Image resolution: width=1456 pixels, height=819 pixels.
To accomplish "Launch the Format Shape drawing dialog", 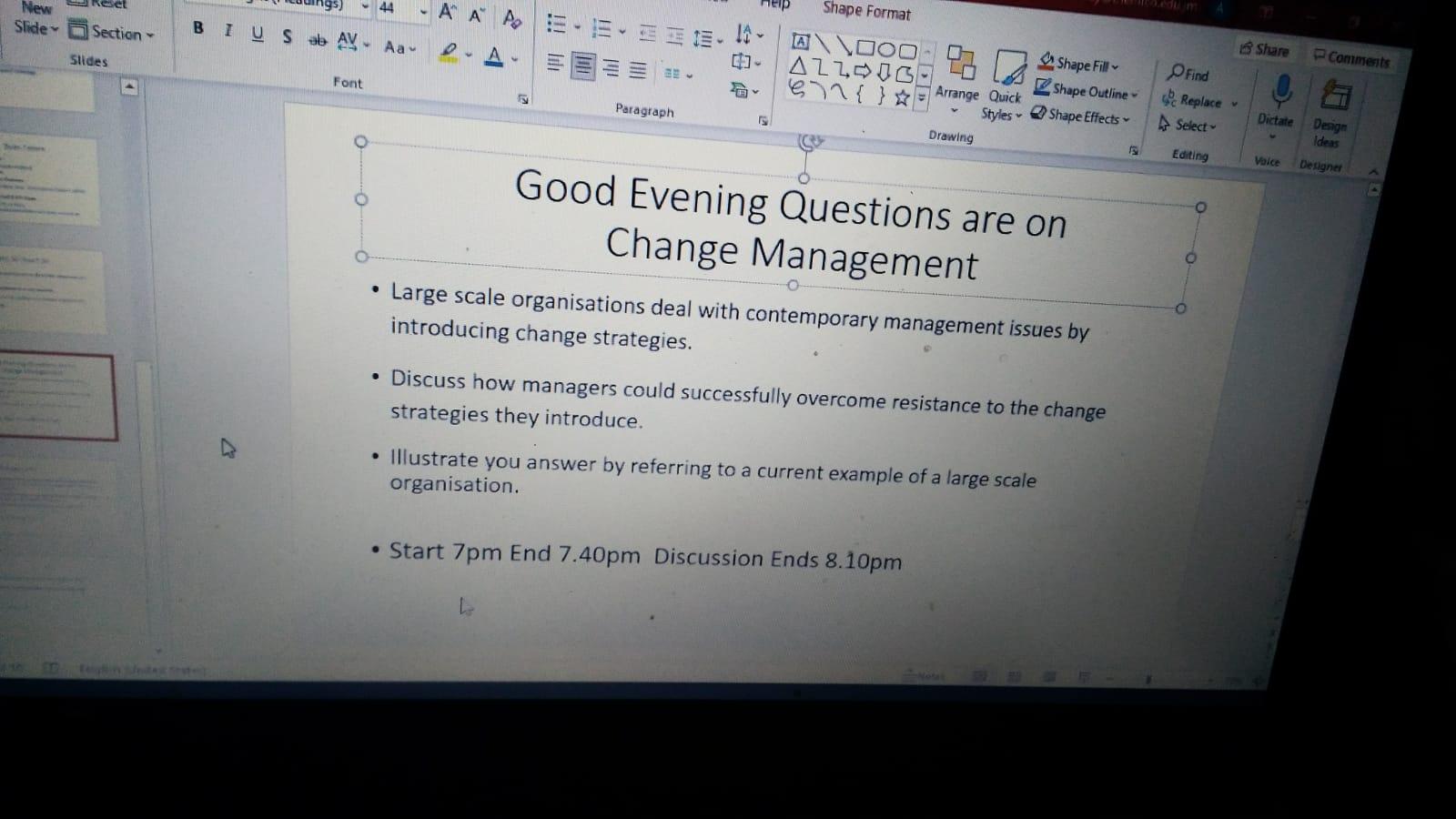I will [x=1133, y=149].
